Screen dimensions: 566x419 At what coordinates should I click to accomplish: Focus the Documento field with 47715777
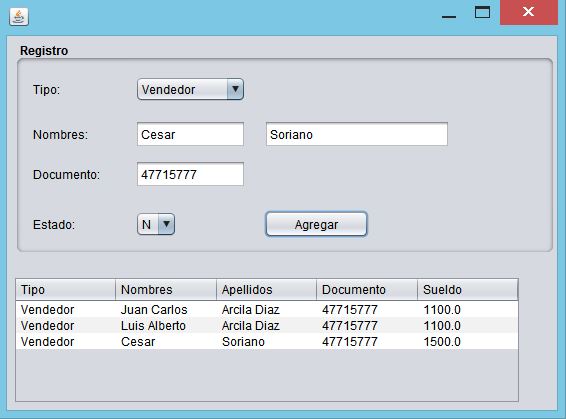(x=190, y=174)
